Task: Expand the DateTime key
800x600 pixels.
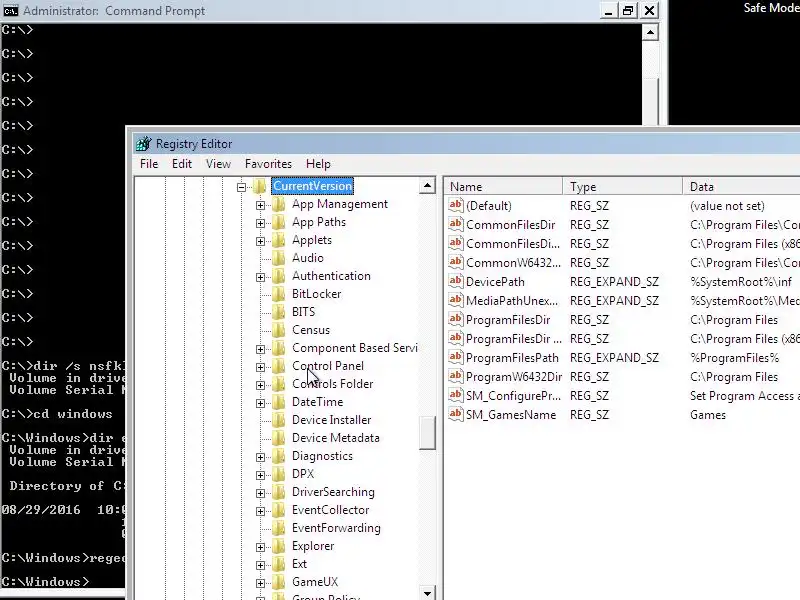Action: tap(260, 403)
